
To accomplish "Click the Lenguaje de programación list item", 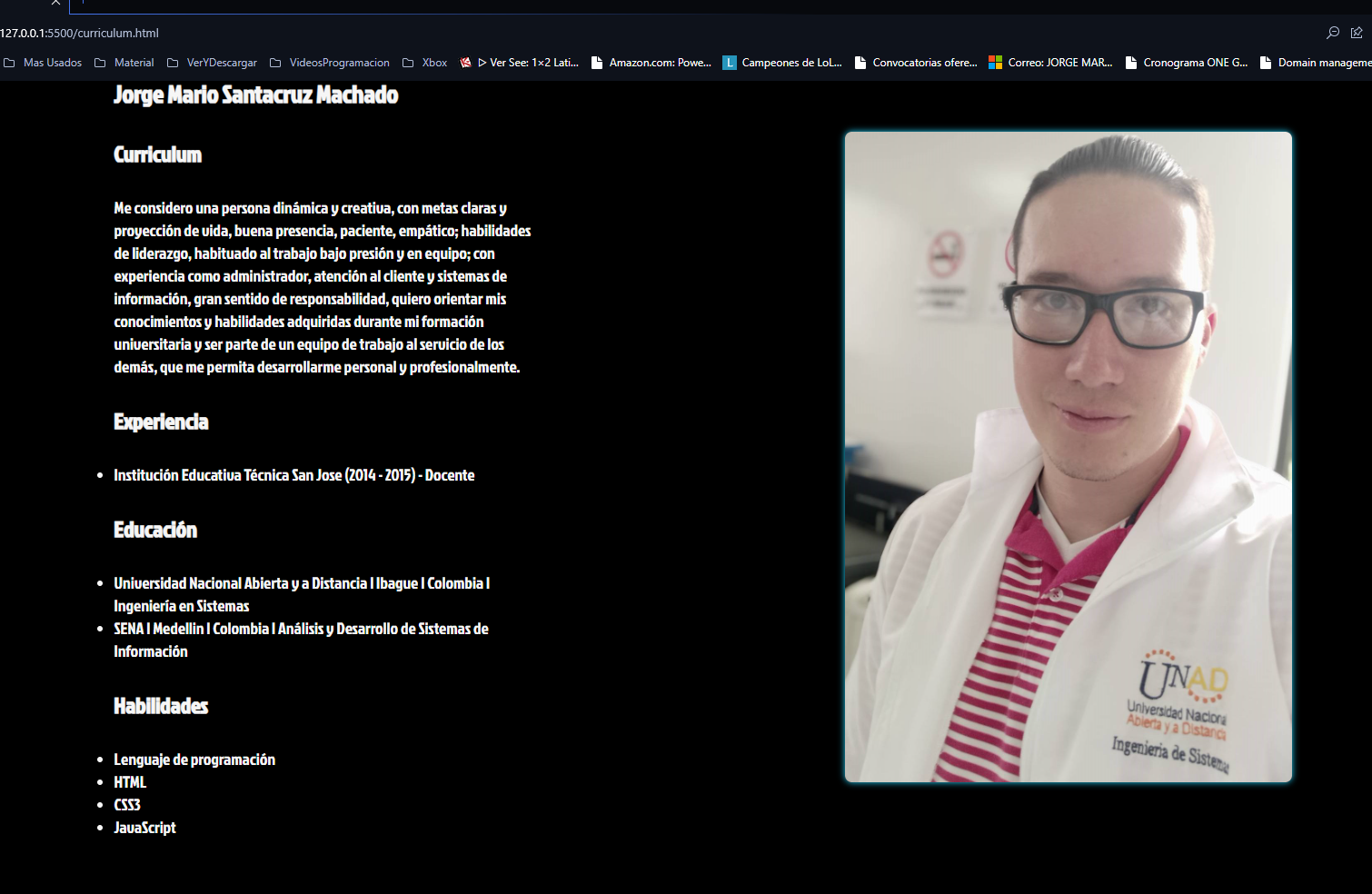I will coord(194,760).
